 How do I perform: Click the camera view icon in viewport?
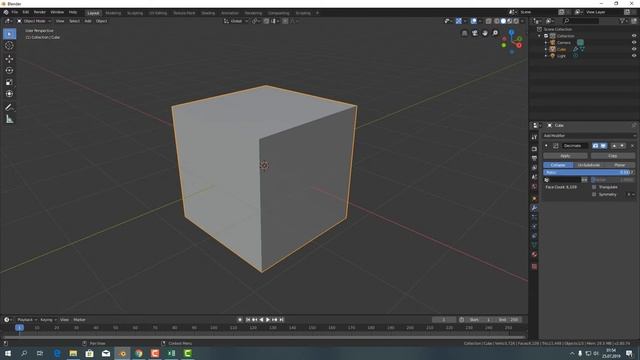click(x=475, y=33)
